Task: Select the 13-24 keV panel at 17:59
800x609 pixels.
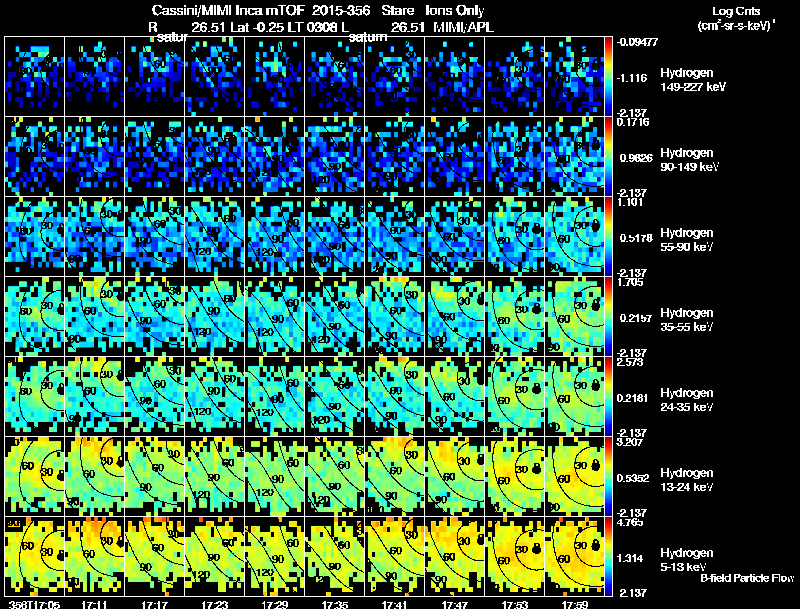Action: click(574, 477)
